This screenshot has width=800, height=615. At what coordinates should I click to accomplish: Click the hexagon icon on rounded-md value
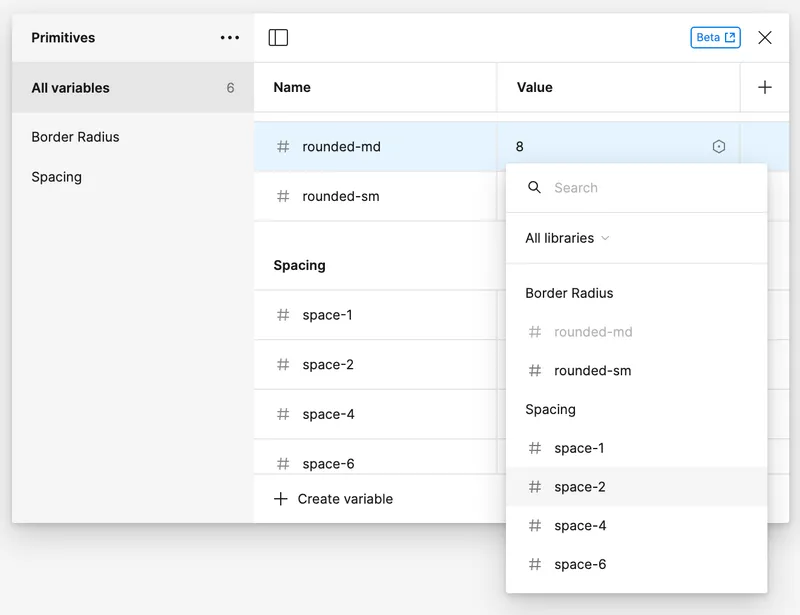point(718,145)
